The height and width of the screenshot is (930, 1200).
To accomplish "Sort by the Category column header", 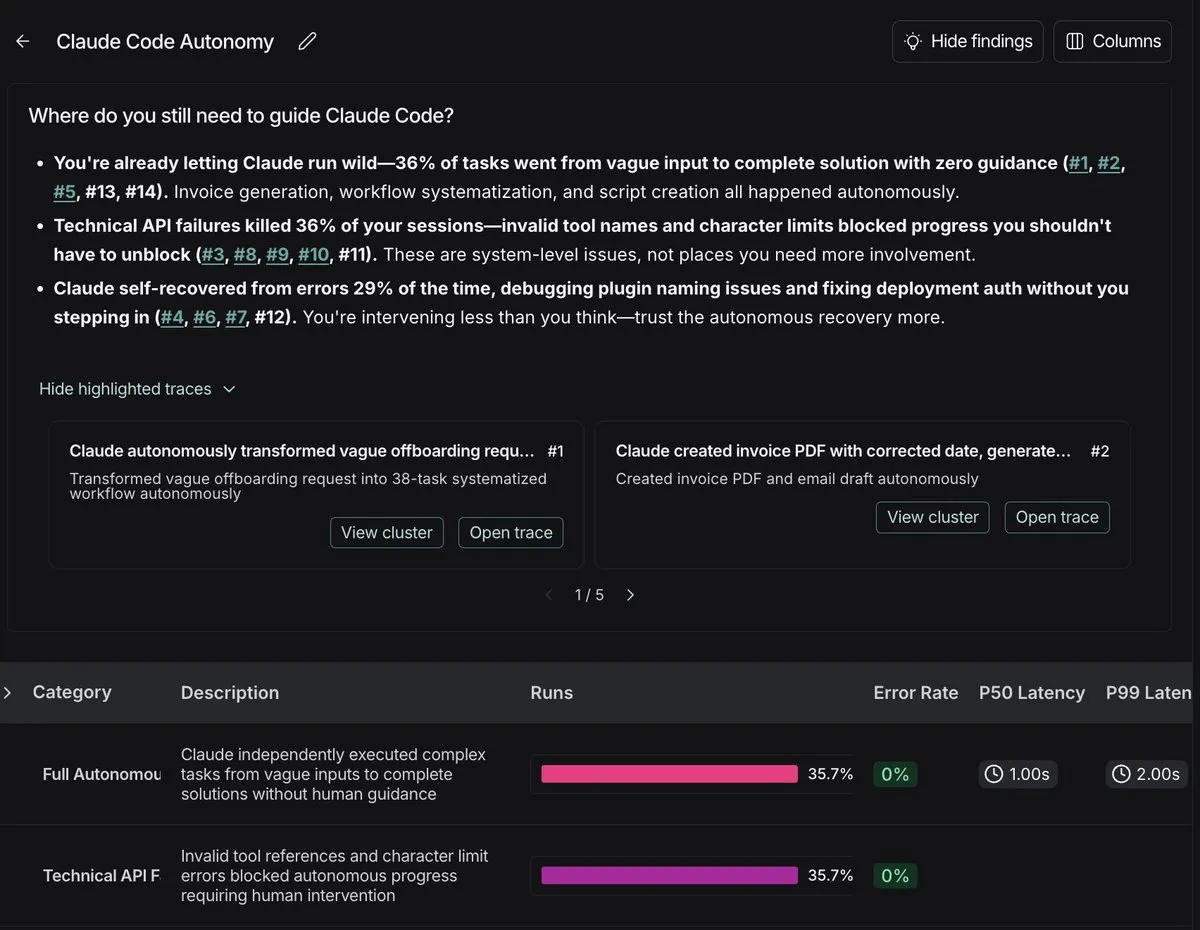I will 72,692.
